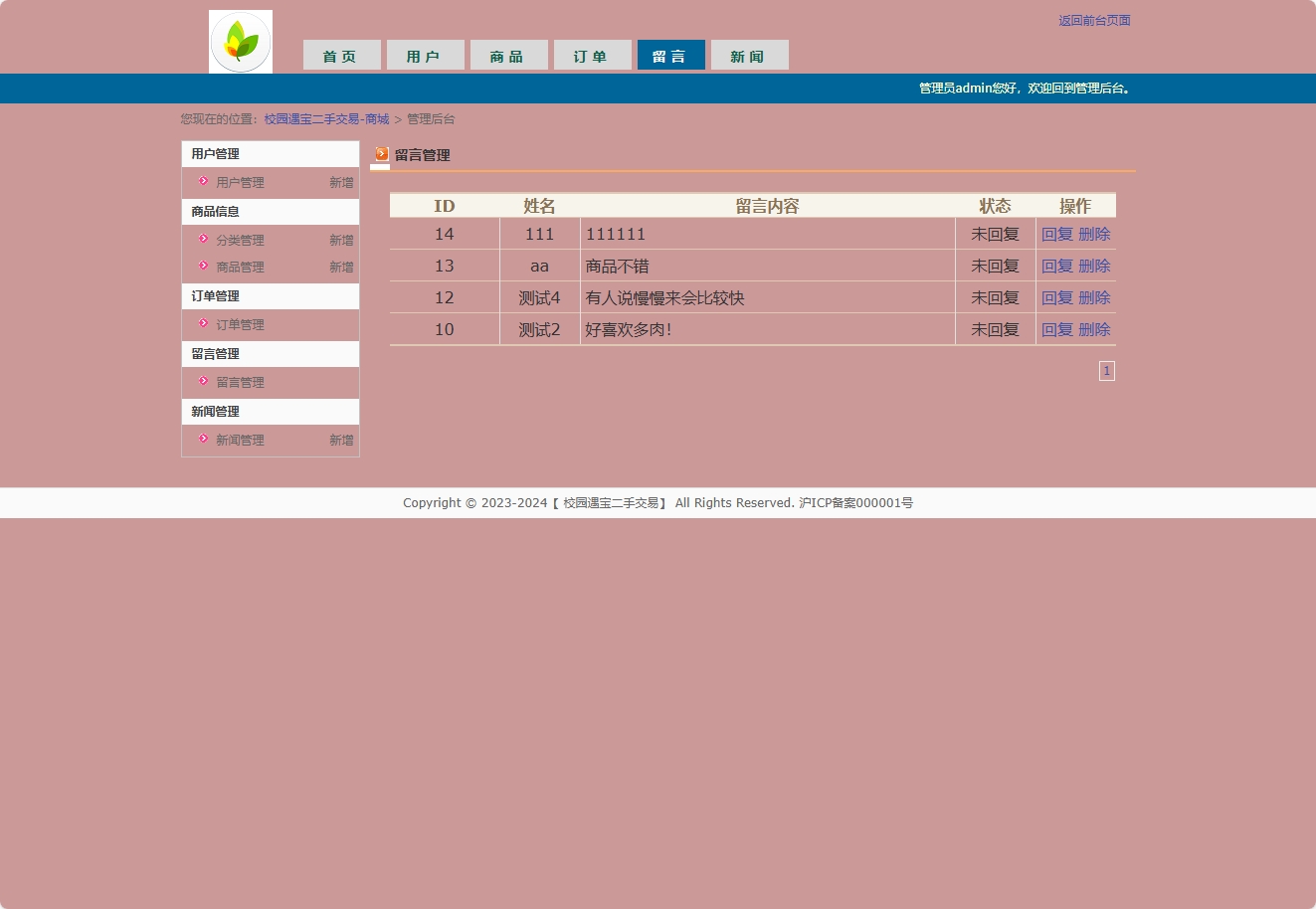Expand the 订单管理 sidebar section

pyautogui.click(x=214, y=295)
